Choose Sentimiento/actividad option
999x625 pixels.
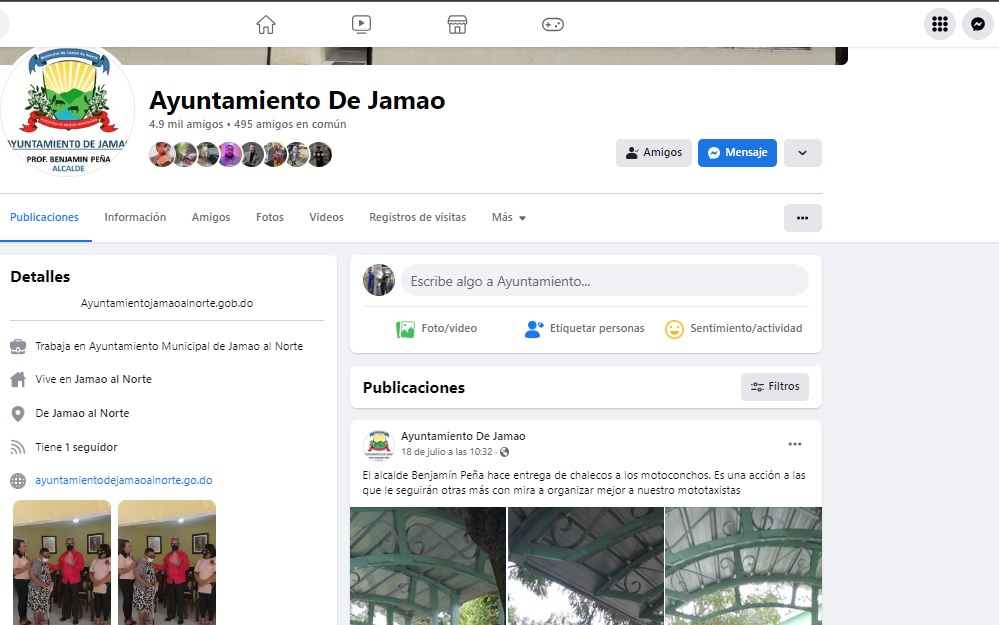click(733, 329)
